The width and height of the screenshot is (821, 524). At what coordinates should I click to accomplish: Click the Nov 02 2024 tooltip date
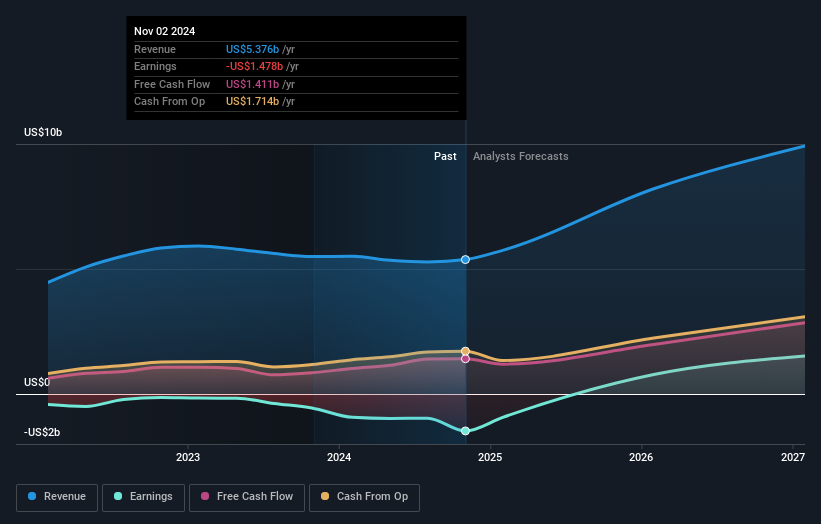pyautogui.click(x=164, y=31)
